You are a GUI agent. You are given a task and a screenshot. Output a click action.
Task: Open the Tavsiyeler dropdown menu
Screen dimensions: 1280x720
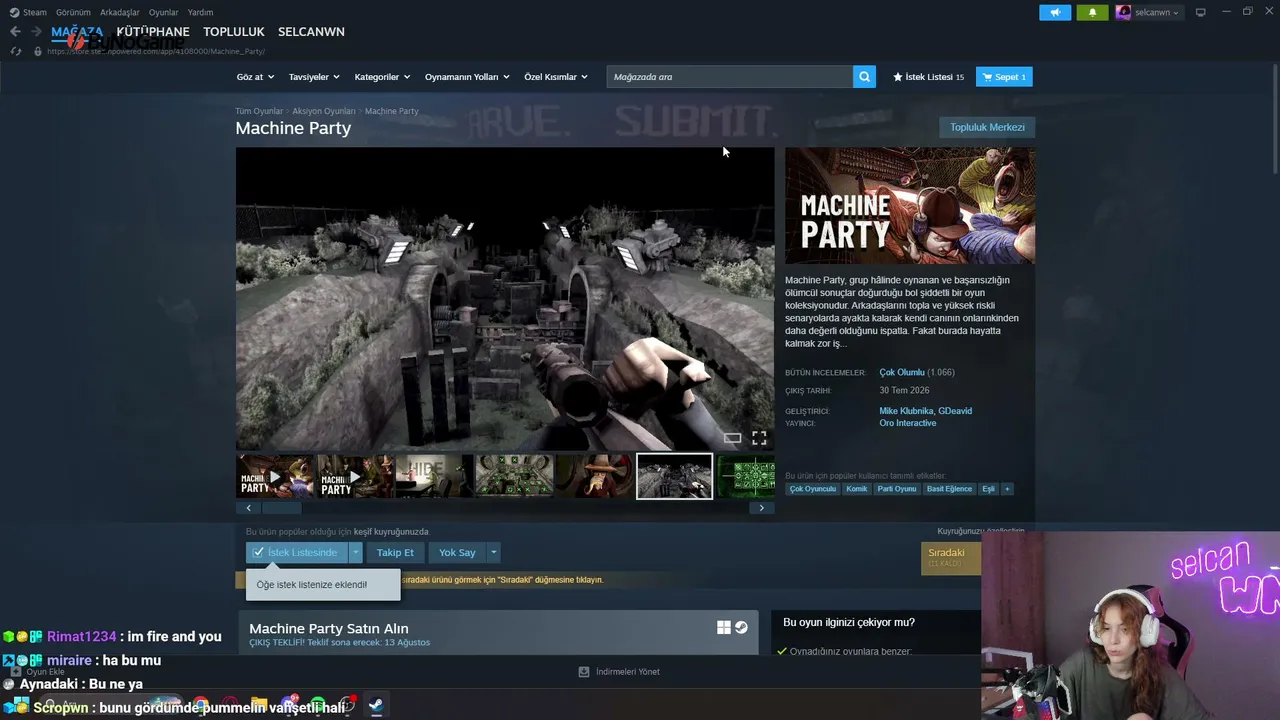[314, 77]
